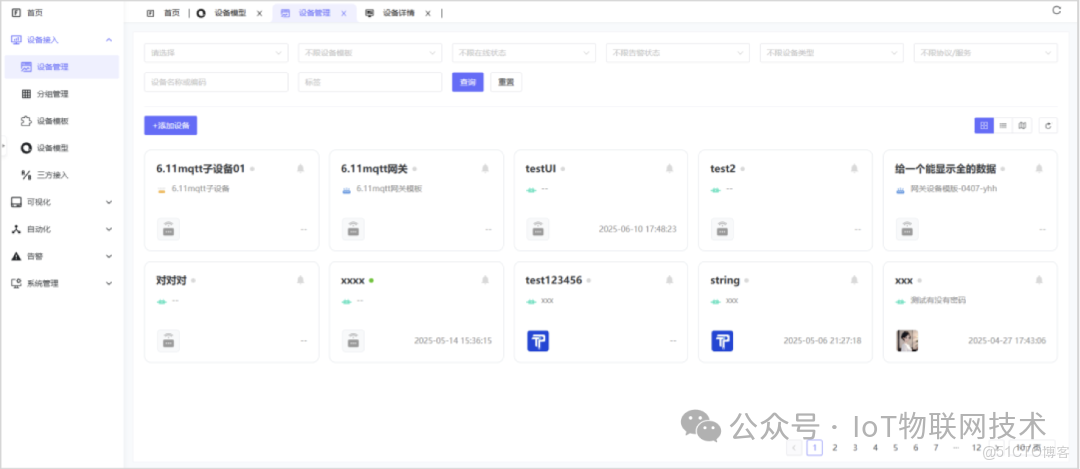Open the 不限设备类型 dropdown
This screenshot has width=1080, height=469.
(832, 53)
